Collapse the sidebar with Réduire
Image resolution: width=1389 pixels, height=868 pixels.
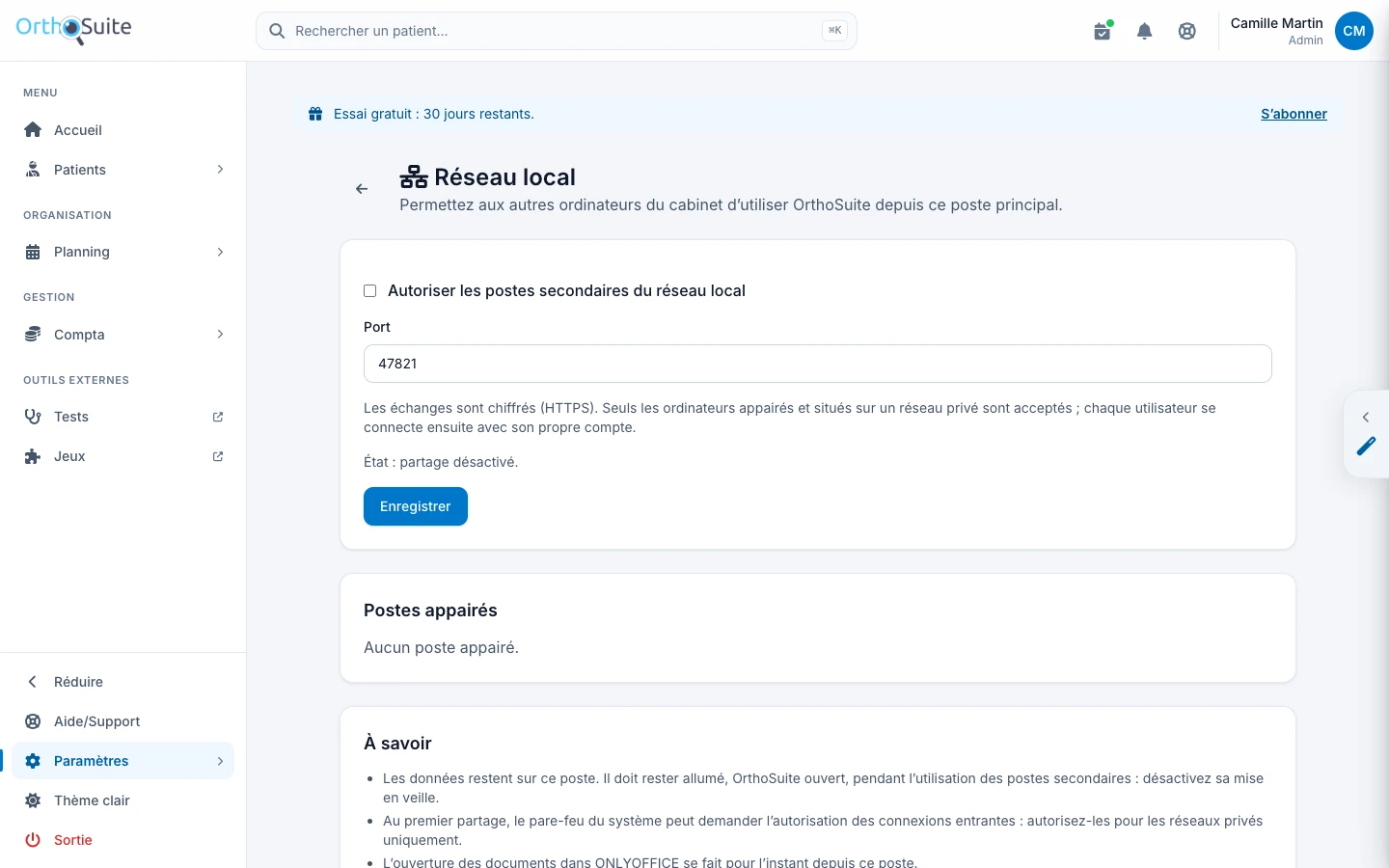[123, 682]
